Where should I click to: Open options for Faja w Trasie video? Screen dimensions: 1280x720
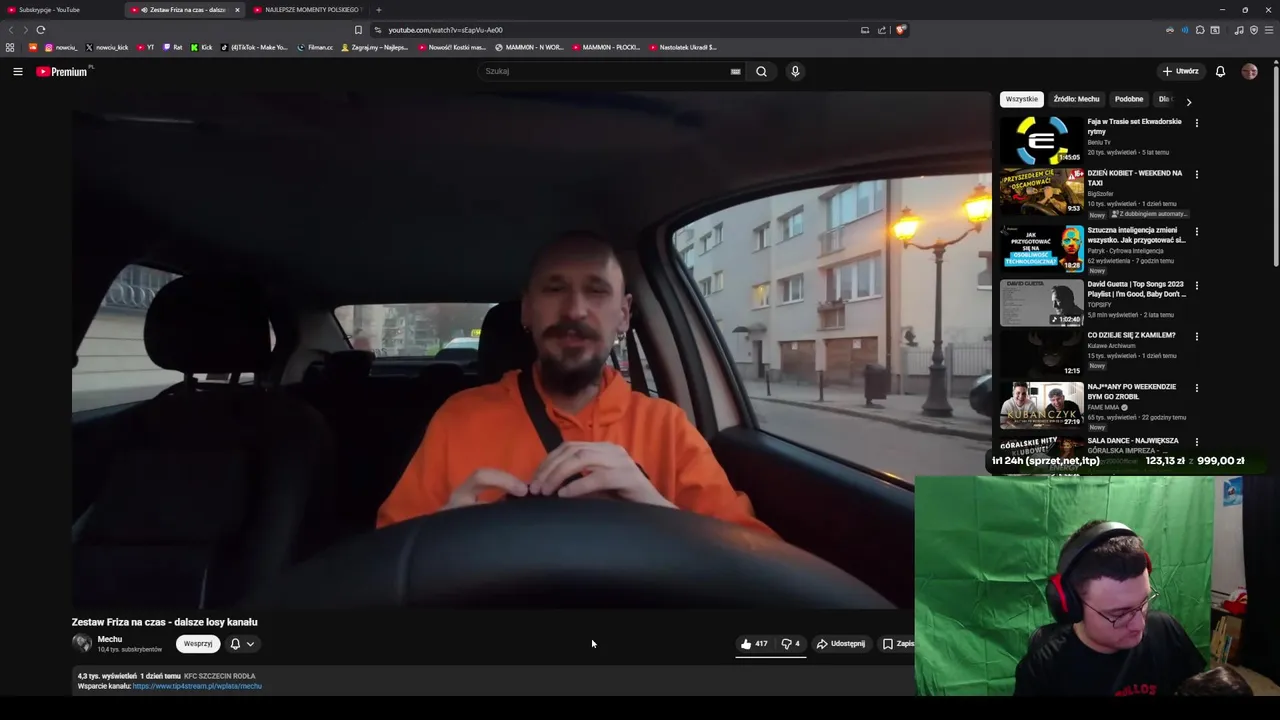coord(1197,123)
